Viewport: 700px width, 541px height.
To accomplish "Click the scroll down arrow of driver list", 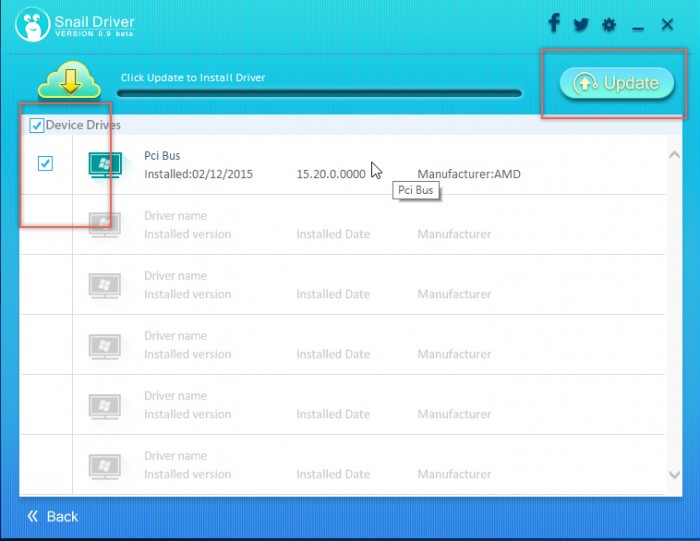I will pyautogui.click(x=674, y=474).
